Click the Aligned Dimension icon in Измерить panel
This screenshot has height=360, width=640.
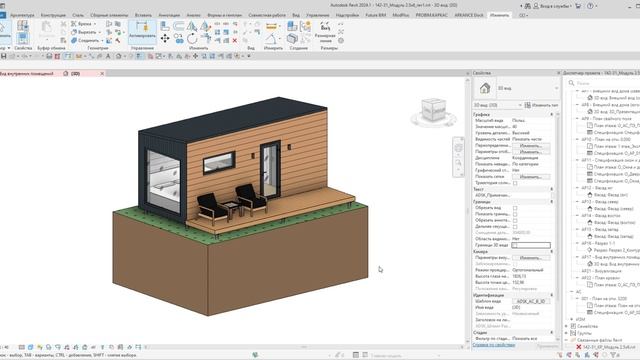pos(271,39)
